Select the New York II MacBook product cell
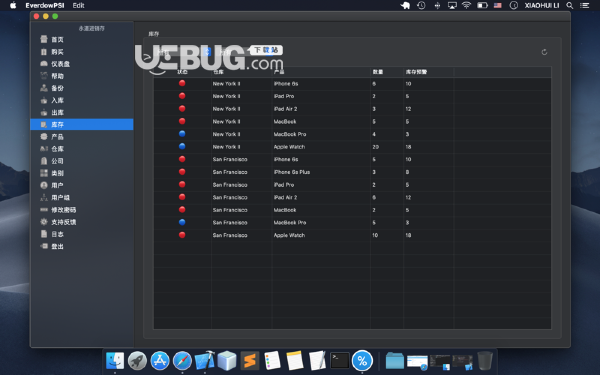The height and width of the screenshot is (375, 600). tap(285, 121)
